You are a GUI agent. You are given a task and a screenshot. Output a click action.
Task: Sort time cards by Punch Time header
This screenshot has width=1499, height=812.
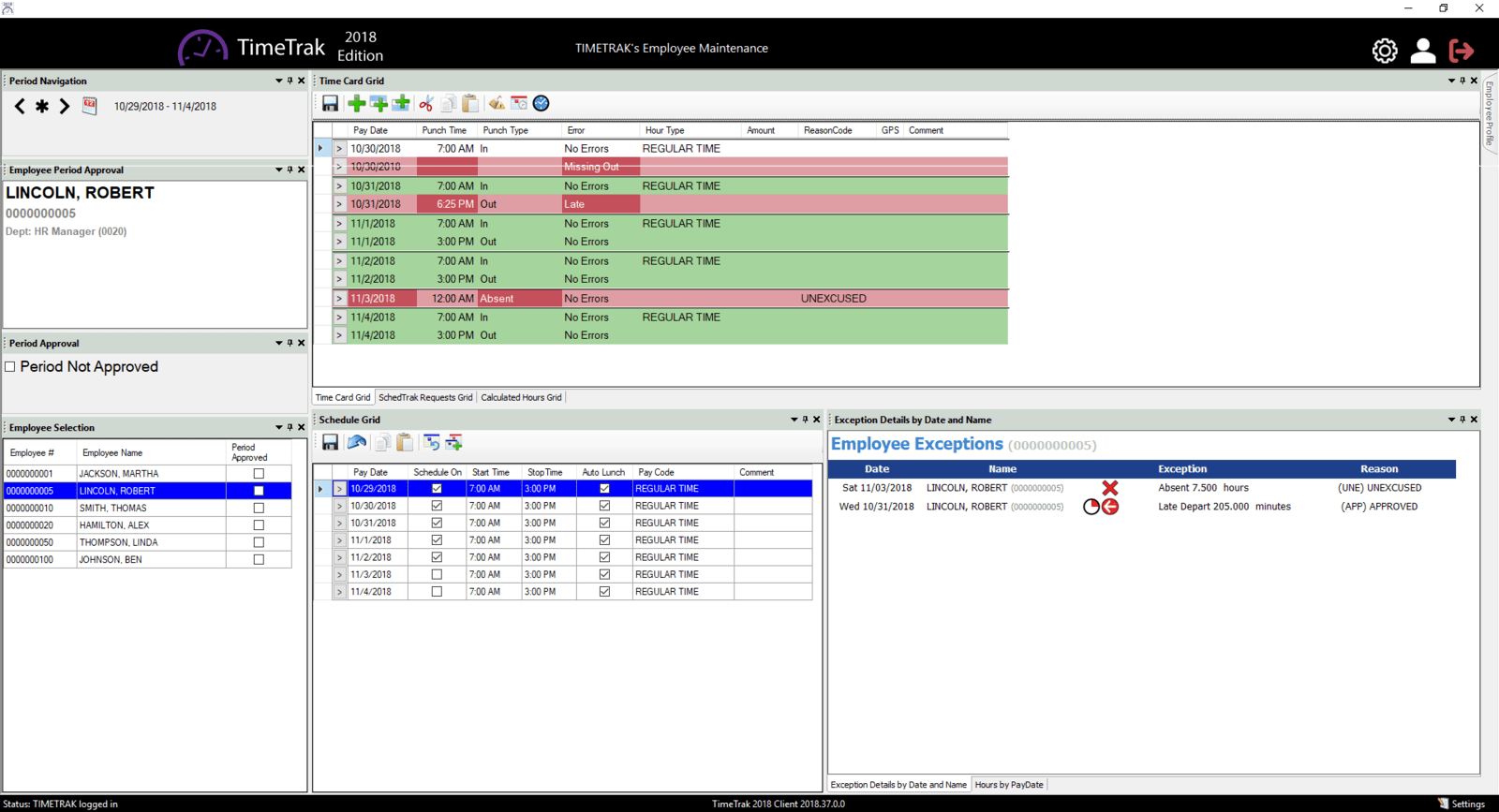tap(444, 130)
